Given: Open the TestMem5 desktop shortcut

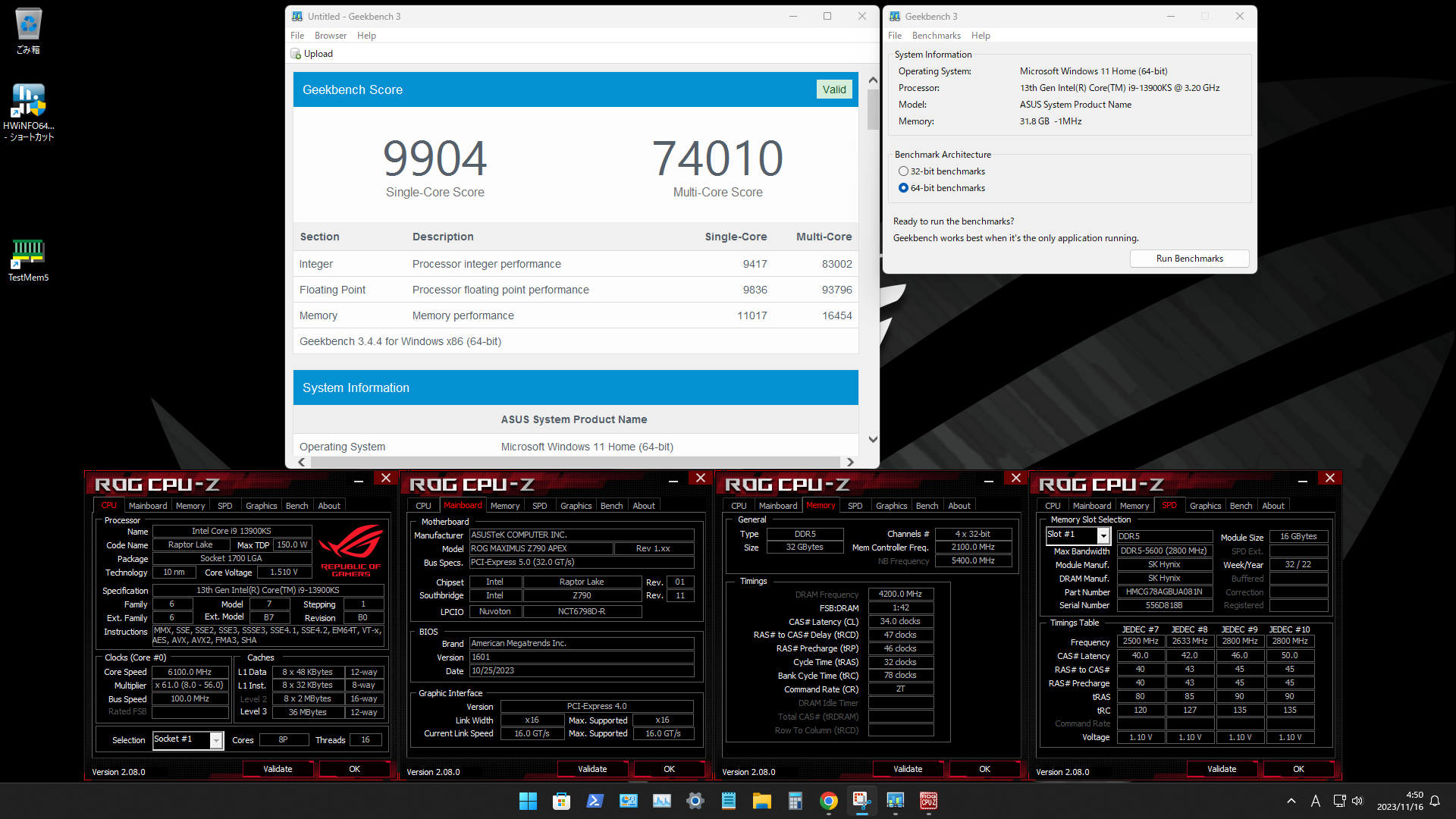Looking at the screenshot, I should [x=28, y=260].
